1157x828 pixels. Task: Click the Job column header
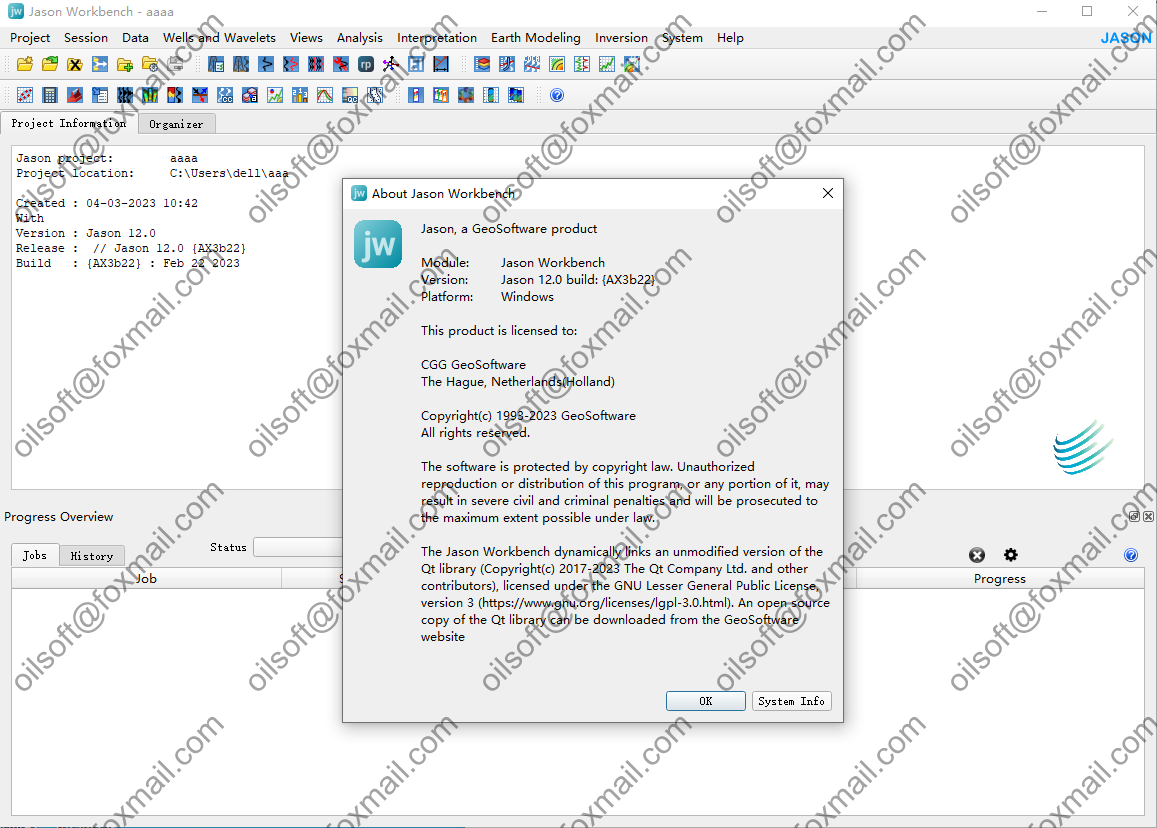[146, 579]
